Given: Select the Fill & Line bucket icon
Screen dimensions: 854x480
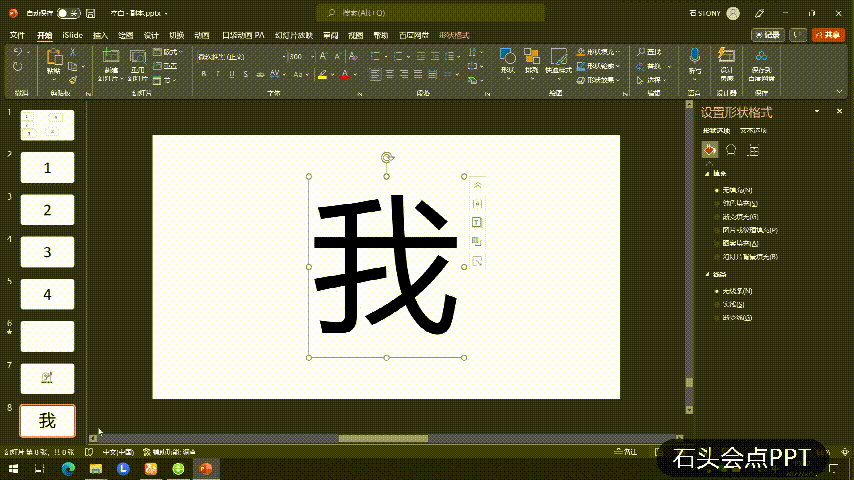Looking at the screenshot, I should [710, 150].
